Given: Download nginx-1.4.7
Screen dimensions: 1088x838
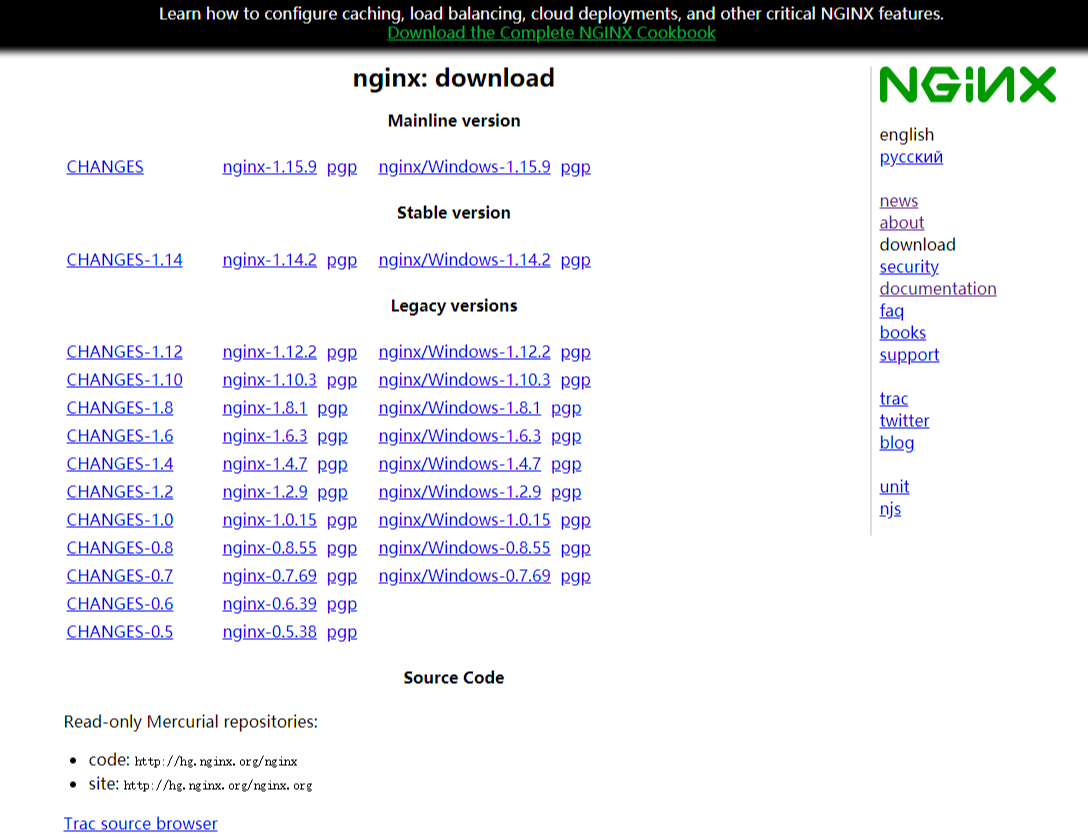Looking at the screenshot, I should pyautogui.click(x=264, y=463).
